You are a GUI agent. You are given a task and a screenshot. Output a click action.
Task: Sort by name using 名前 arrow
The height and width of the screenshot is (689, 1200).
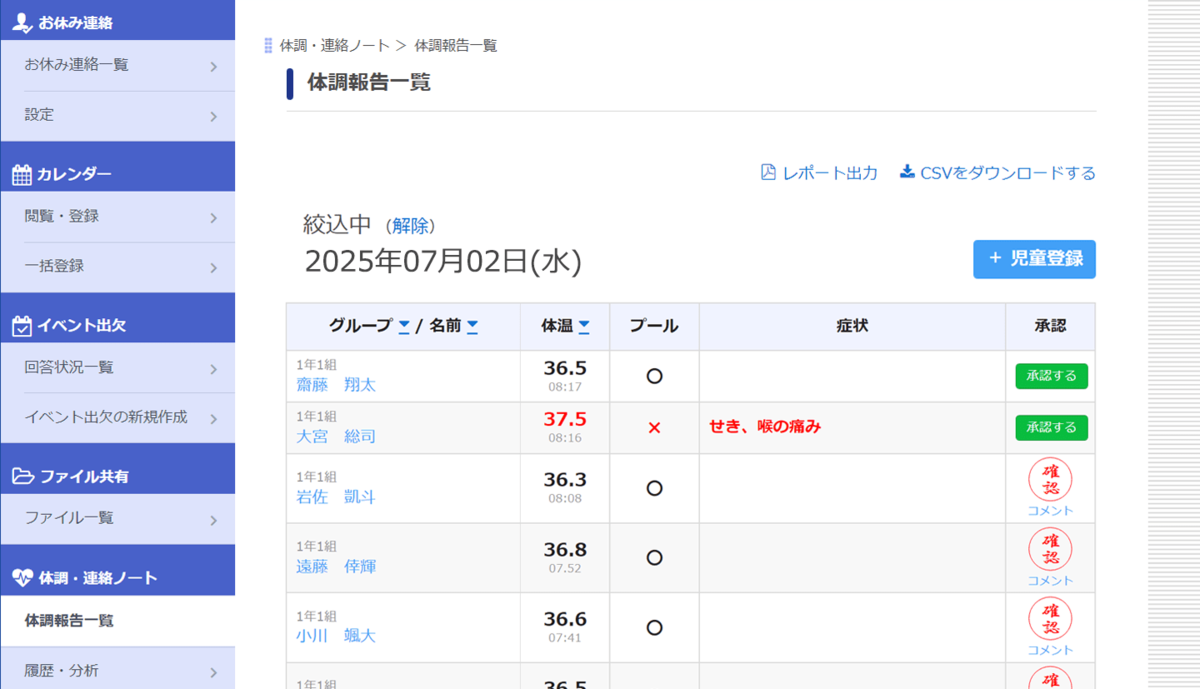(x=472, y=326)
